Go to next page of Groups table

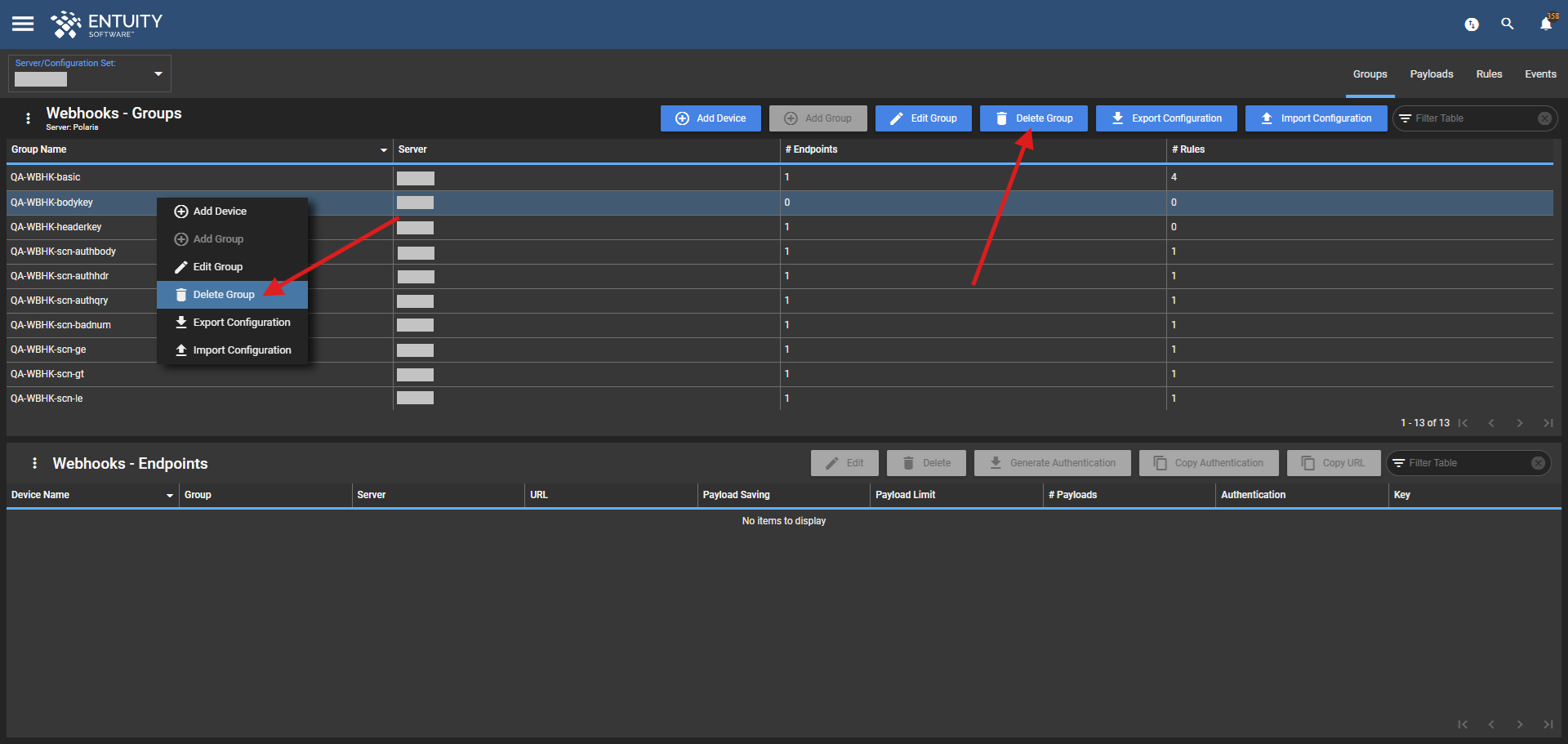point(1520,423)
